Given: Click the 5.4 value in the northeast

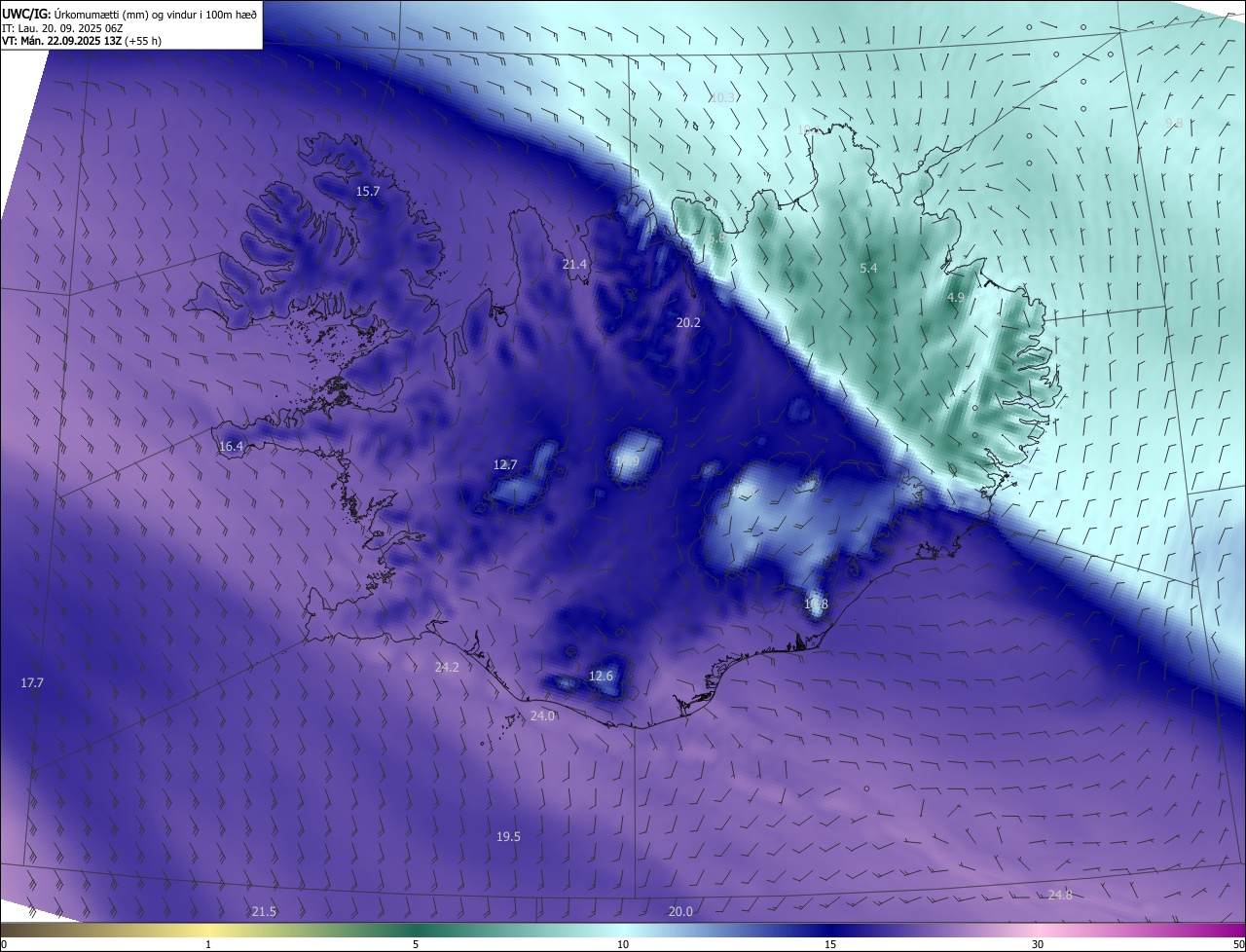Looking at the screenshot, I should tap(868, 268).
